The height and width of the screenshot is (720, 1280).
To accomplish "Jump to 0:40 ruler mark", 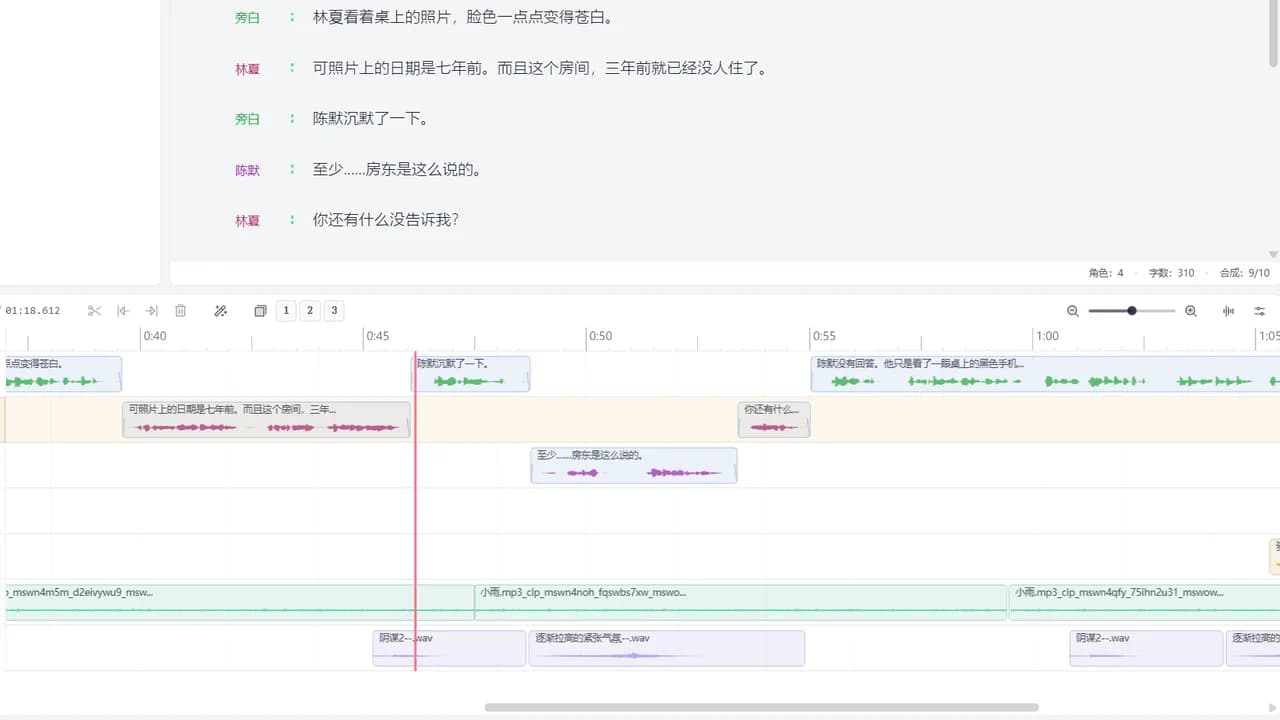I will (x=154, y=336).
